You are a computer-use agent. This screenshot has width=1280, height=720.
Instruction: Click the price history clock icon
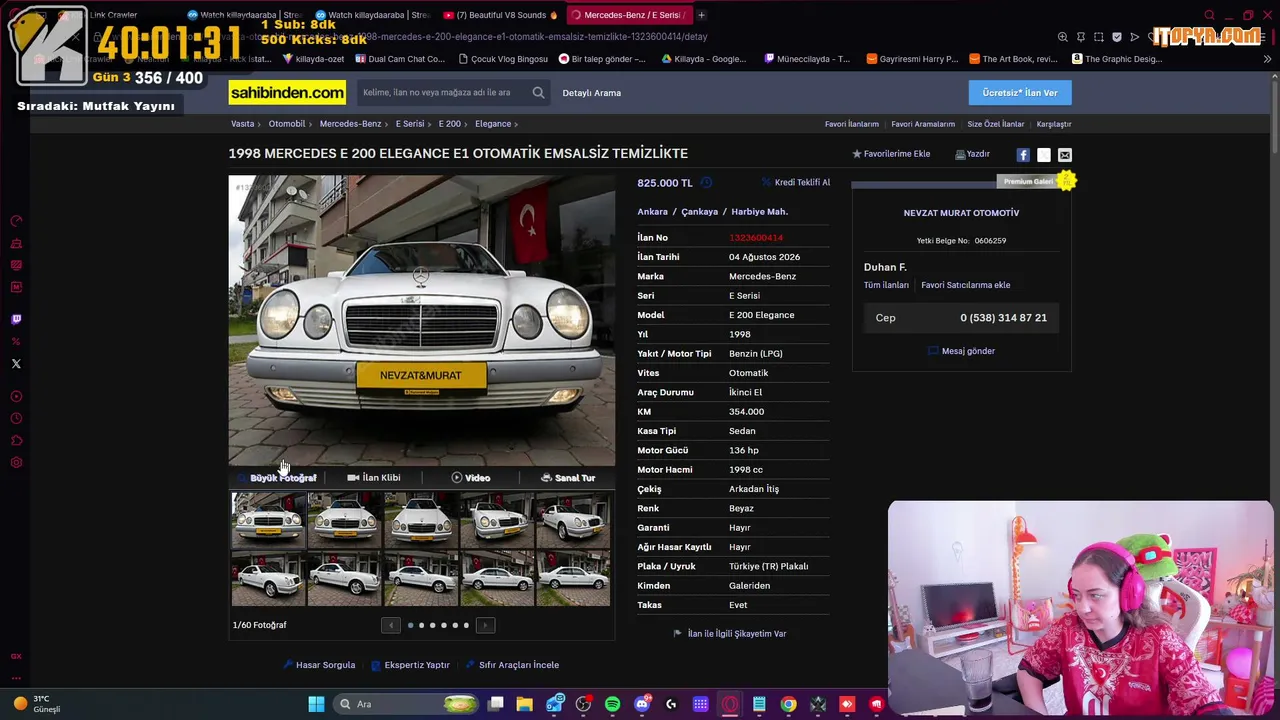pos(706,183)
